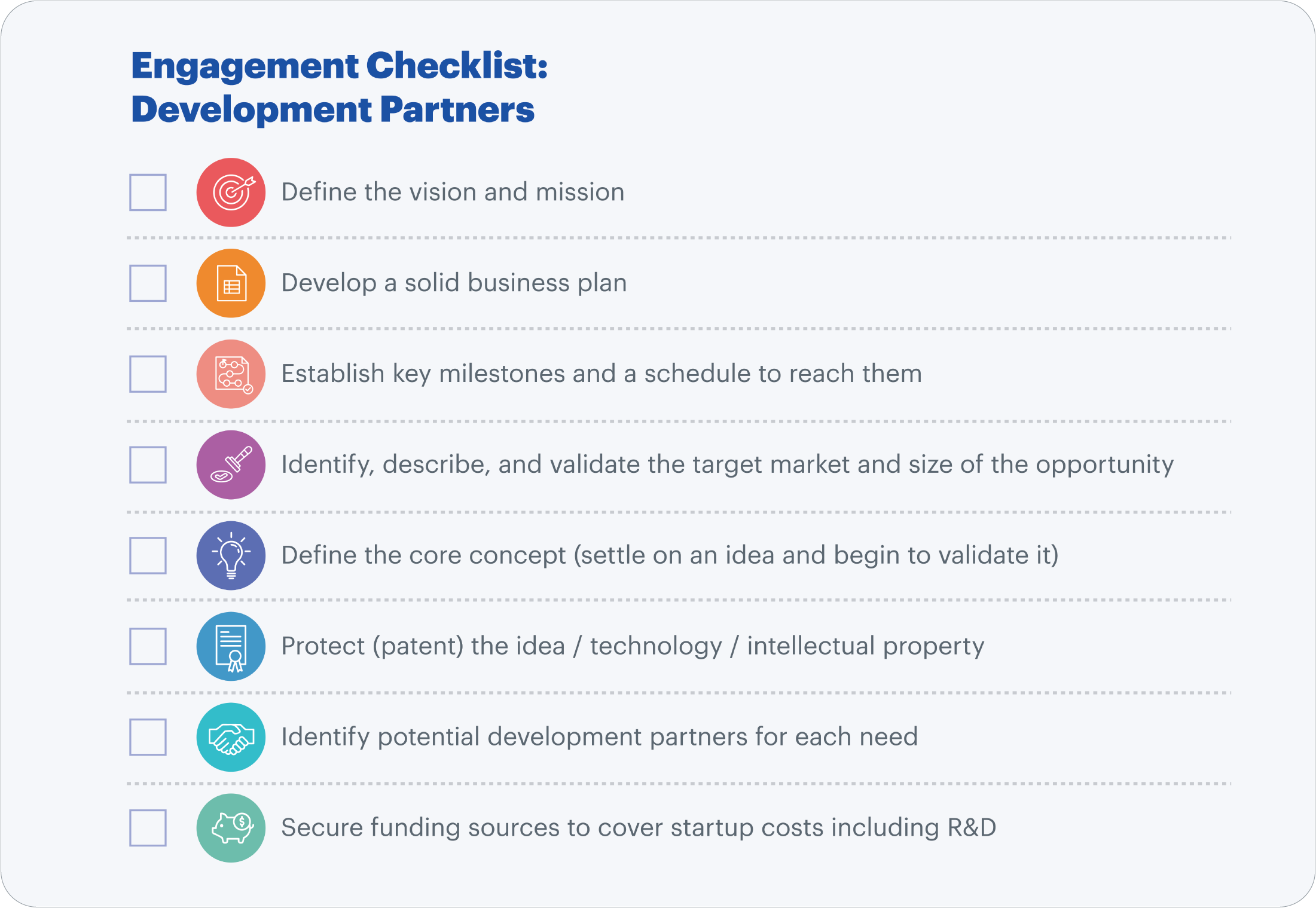Image resolution: width=1316 pixels, height=908 pixels.
Task: Select the lightbulb core concept icon
Action: pos(231,556)
